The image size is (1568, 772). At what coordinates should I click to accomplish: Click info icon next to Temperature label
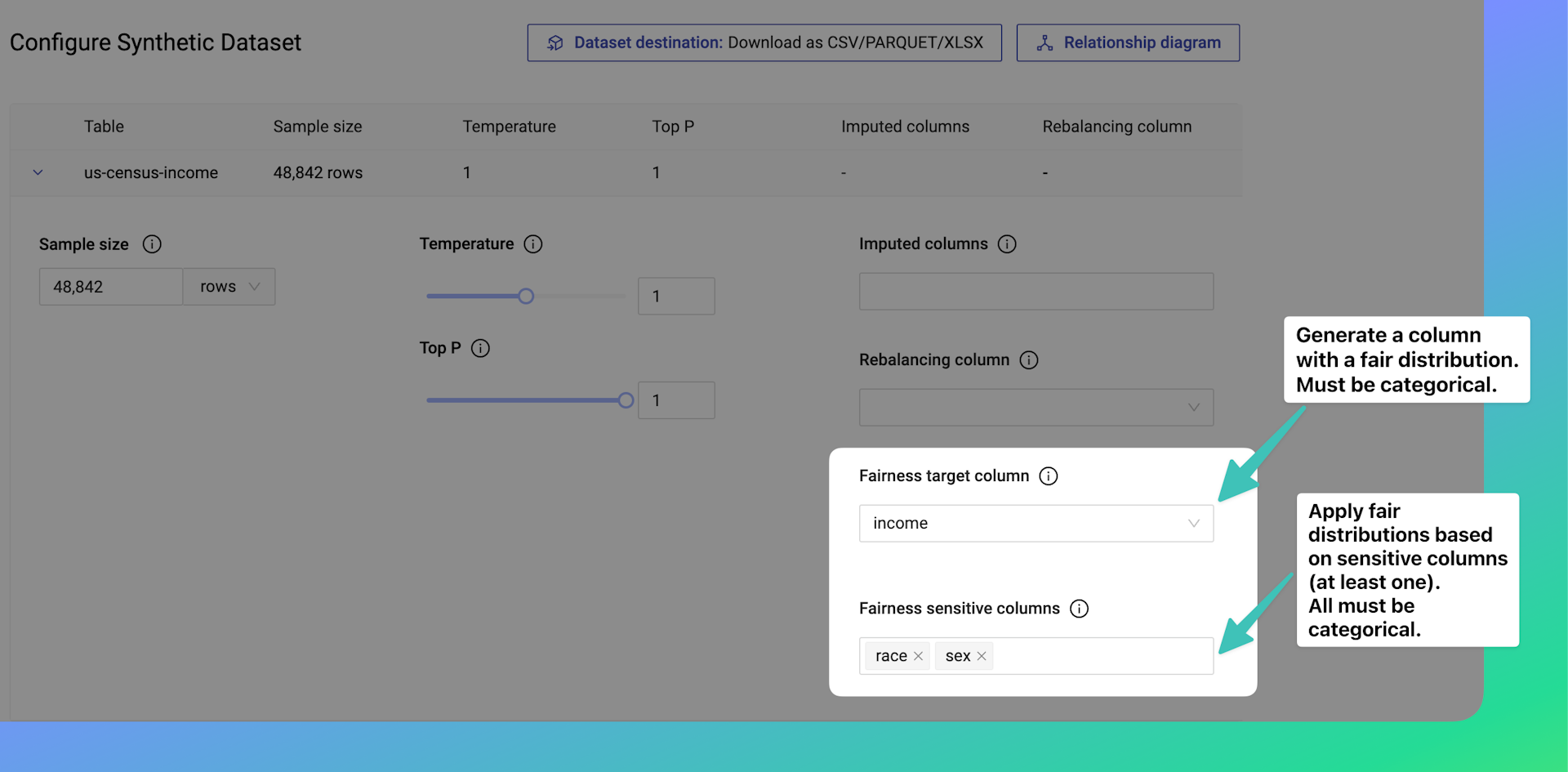[533, 244]
